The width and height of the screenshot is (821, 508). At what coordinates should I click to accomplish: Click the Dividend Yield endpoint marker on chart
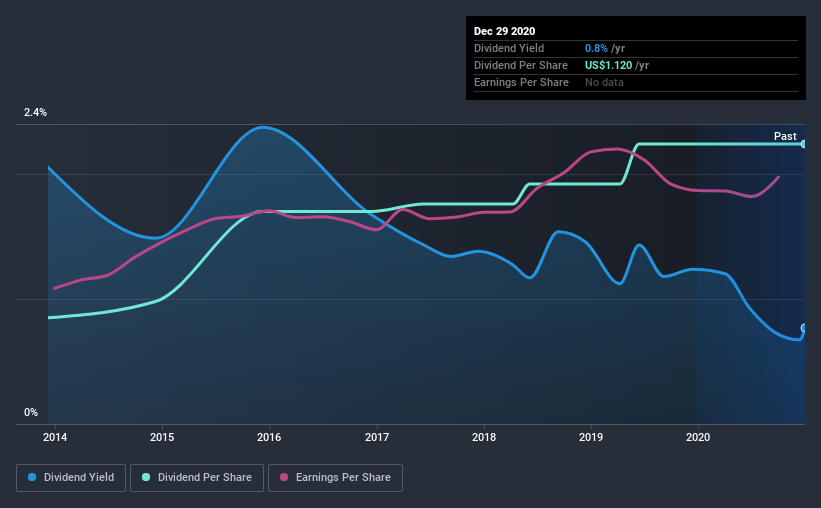pyautogui.click(x=804, y=328)
